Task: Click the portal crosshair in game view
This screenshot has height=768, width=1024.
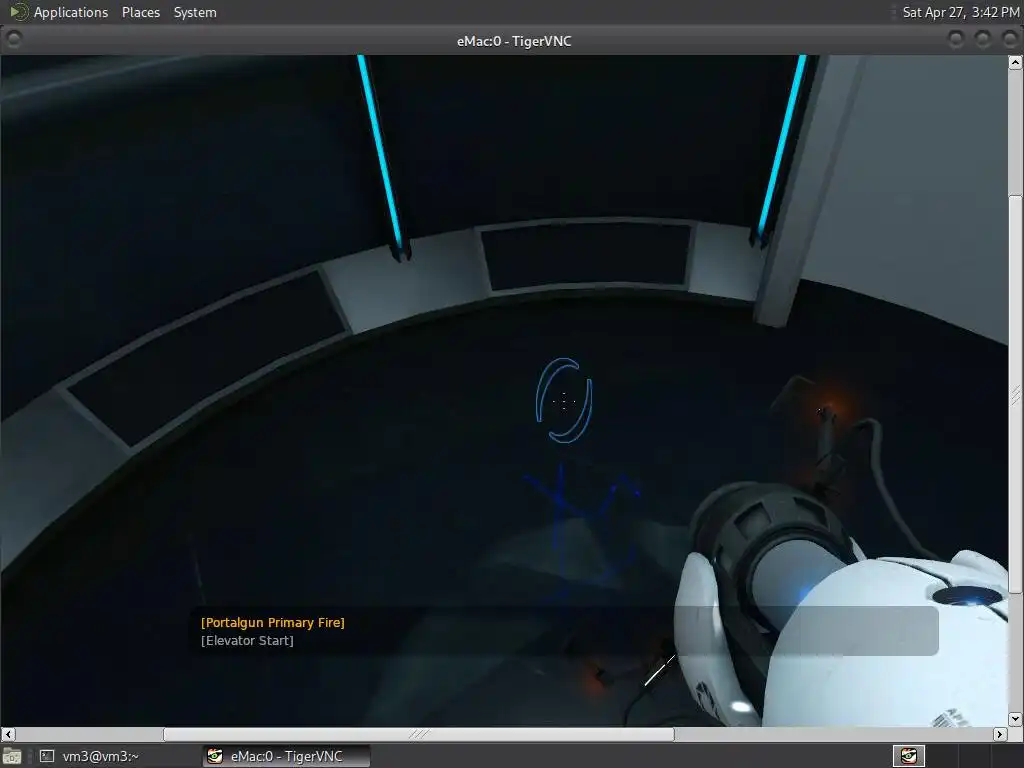Action: click(564, 400)
